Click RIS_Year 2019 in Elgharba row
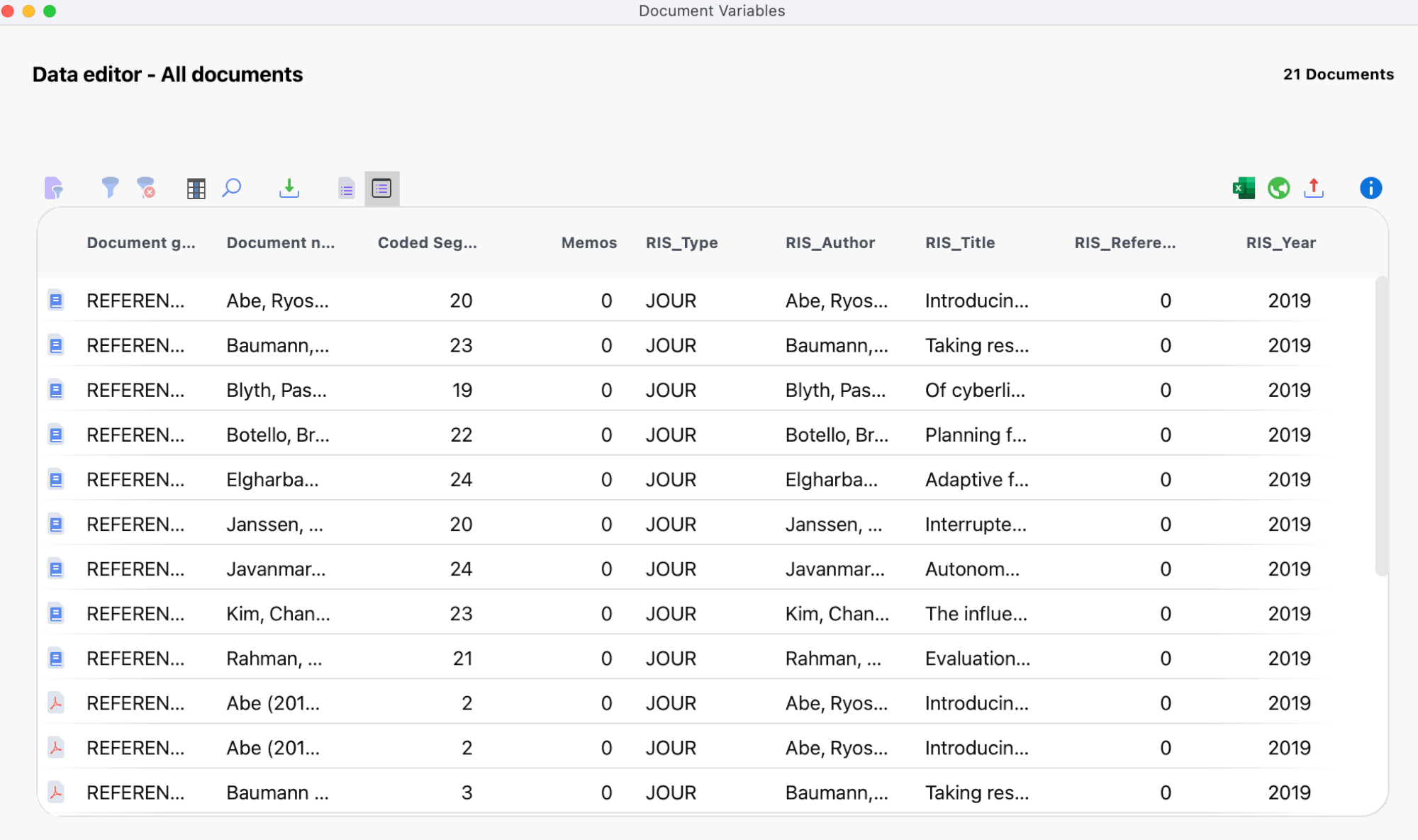 [1289, 479]
